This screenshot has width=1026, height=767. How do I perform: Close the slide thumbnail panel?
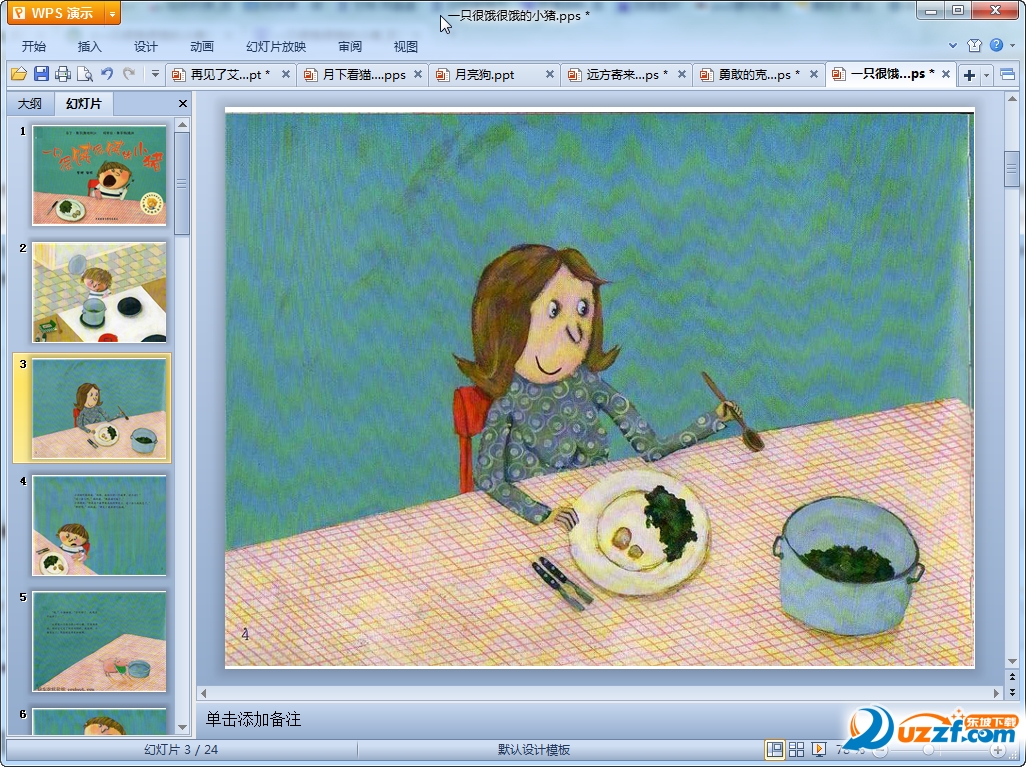coord(183,103)
